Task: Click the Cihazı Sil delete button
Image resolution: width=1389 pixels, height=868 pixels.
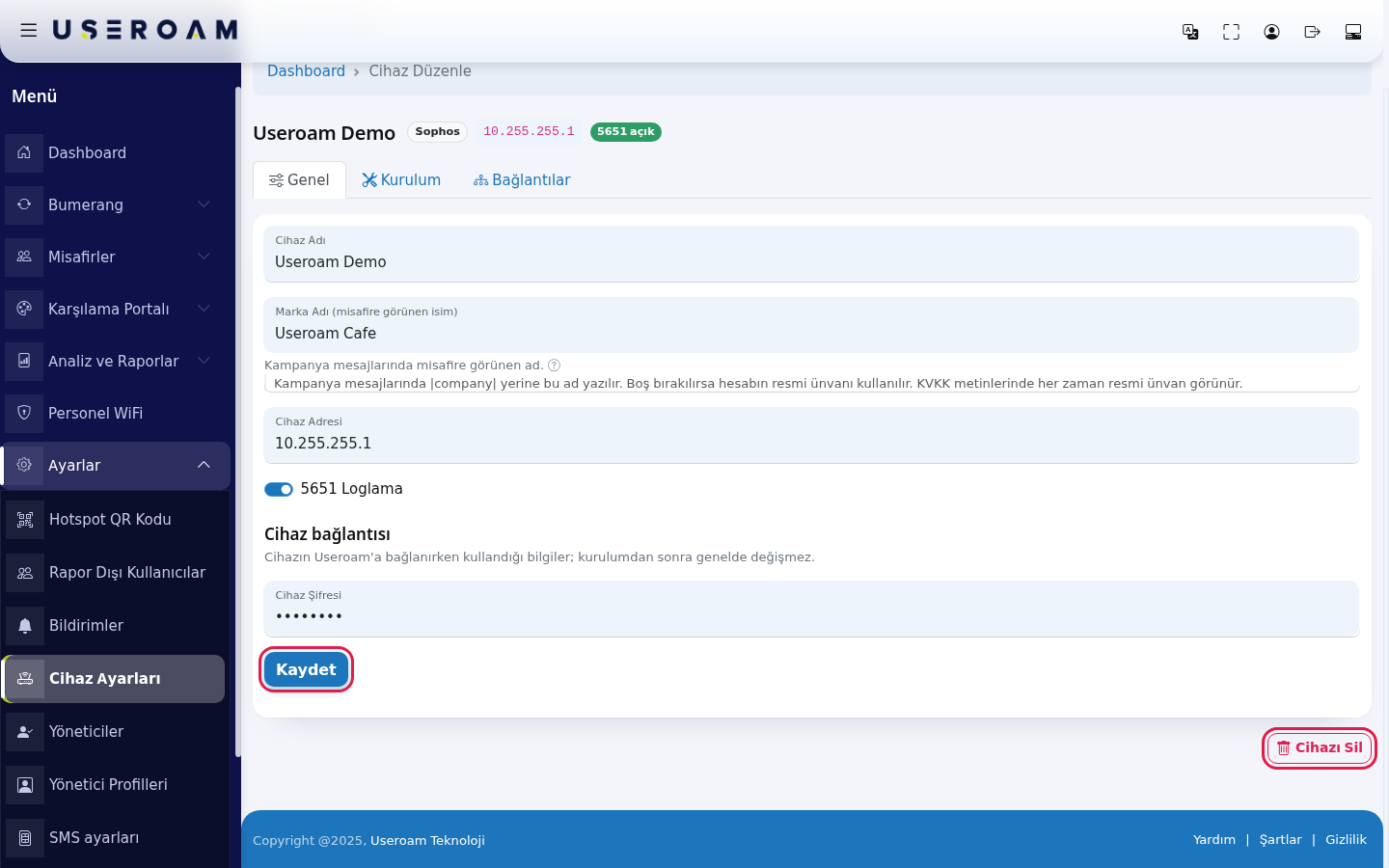Action: pos(1320,748)
